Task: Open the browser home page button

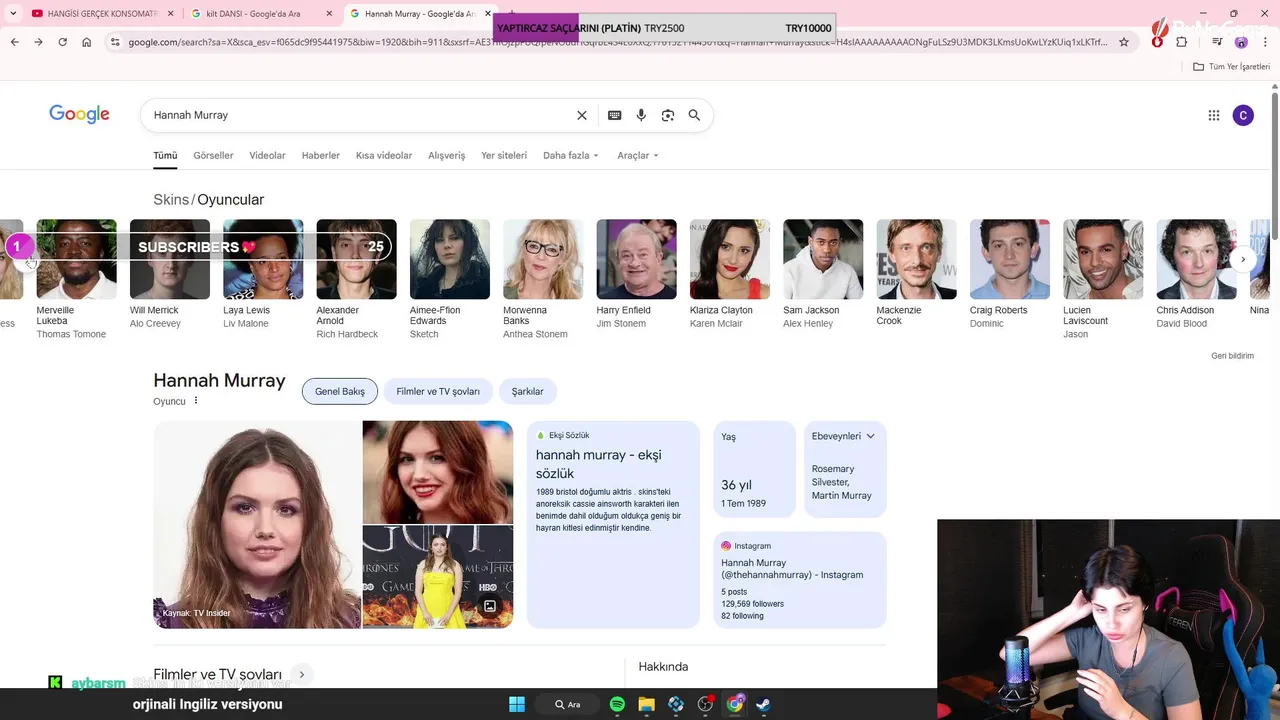Action: coord(87,42)
